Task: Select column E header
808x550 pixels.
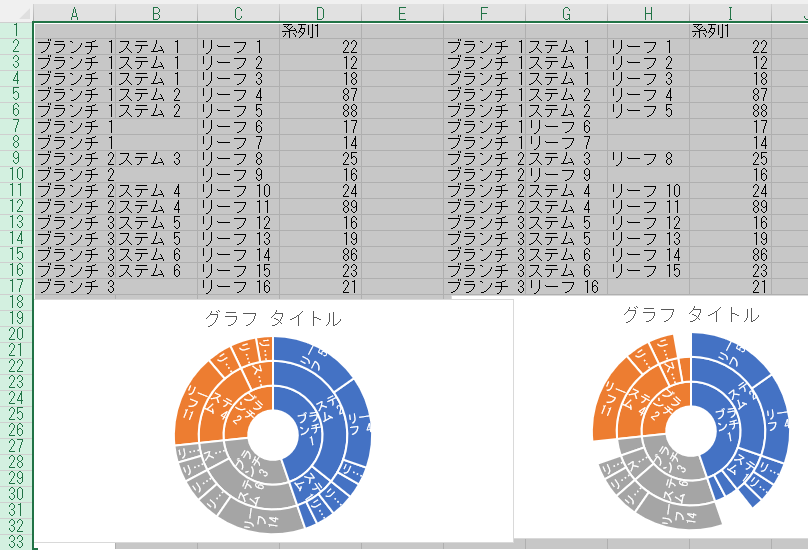Action: point(402,13)
